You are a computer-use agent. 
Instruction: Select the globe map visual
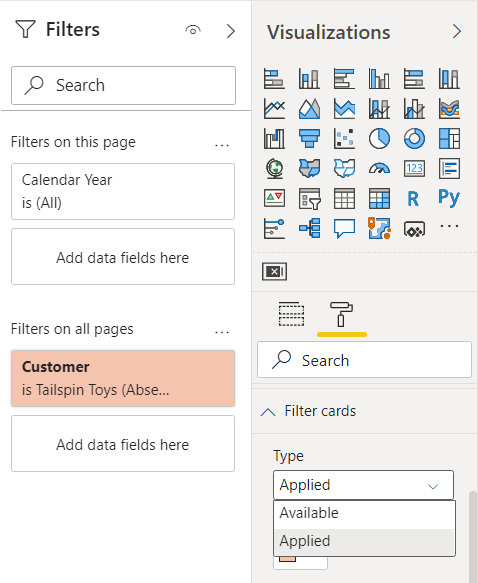pyautogui.click(x=274, y=168)
